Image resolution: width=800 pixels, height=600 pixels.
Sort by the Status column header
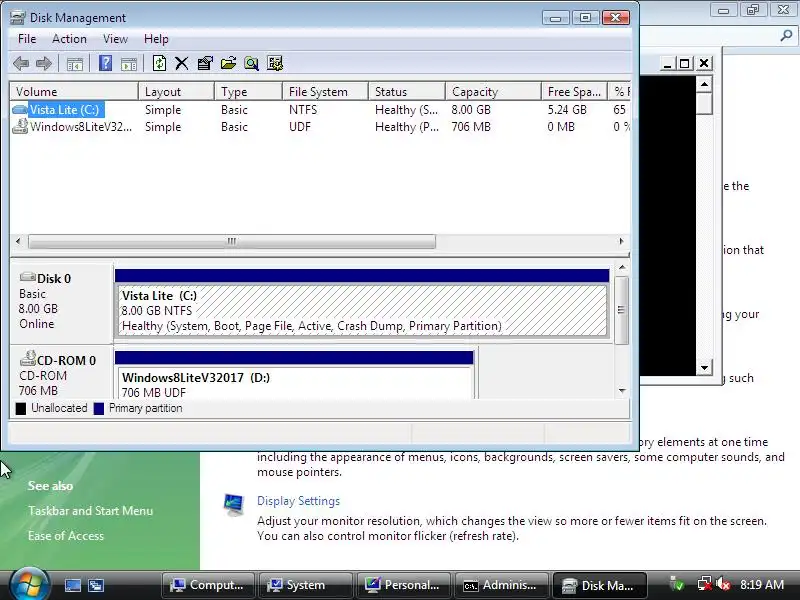pyautogui.click(x=407, y=91)
